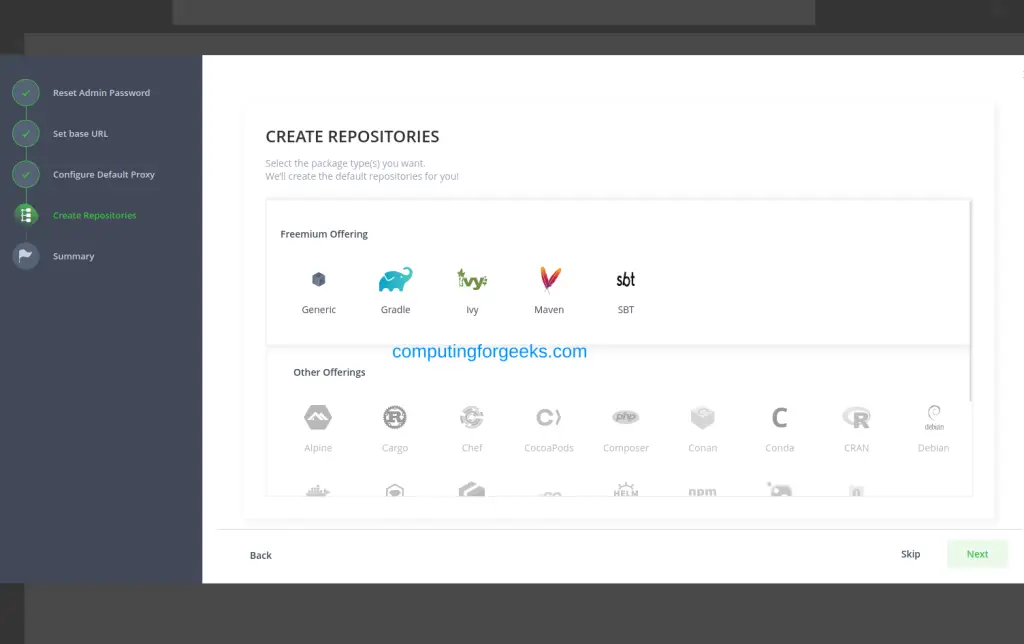Screen dimensions: 1024x644
Task: Click the Debian package icon
Action: click(x=934, y=417)
